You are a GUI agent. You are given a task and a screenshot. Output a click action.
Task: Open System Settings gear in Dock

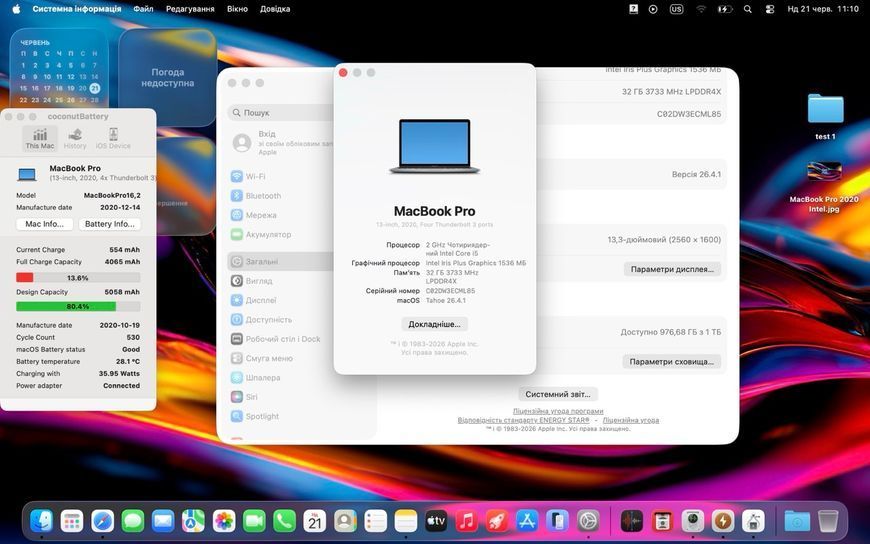coord(588,521)
